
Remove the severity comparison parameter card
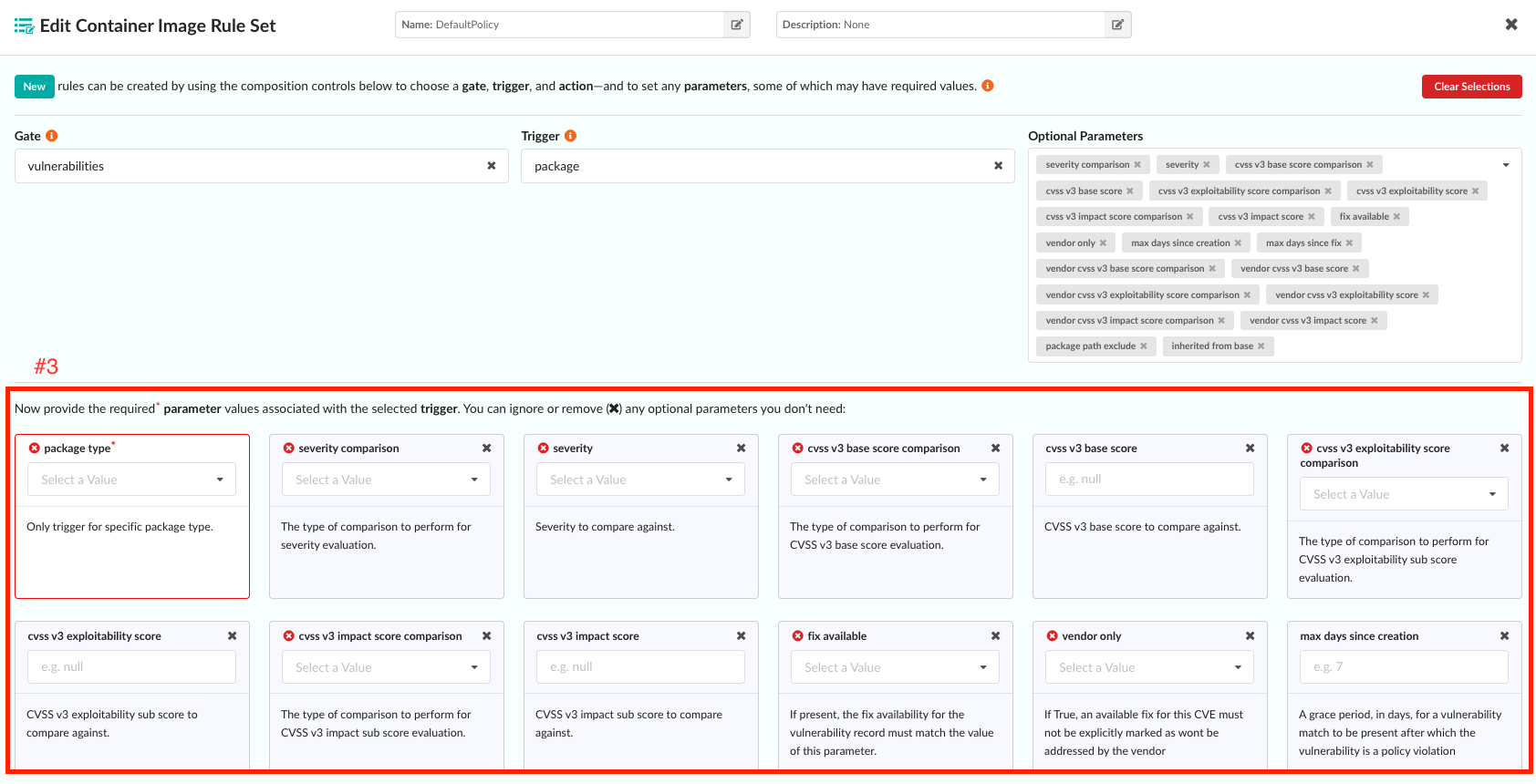coord(487,449)
